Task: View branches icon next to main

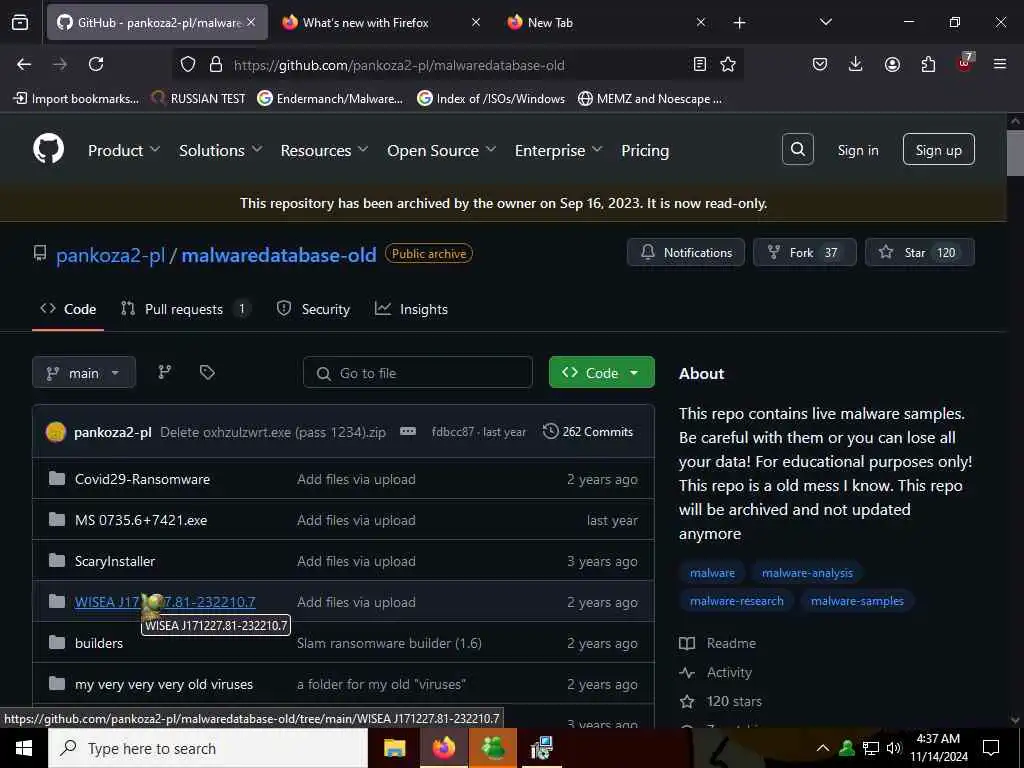Action: pyautogui.click(x=165, y=372)
